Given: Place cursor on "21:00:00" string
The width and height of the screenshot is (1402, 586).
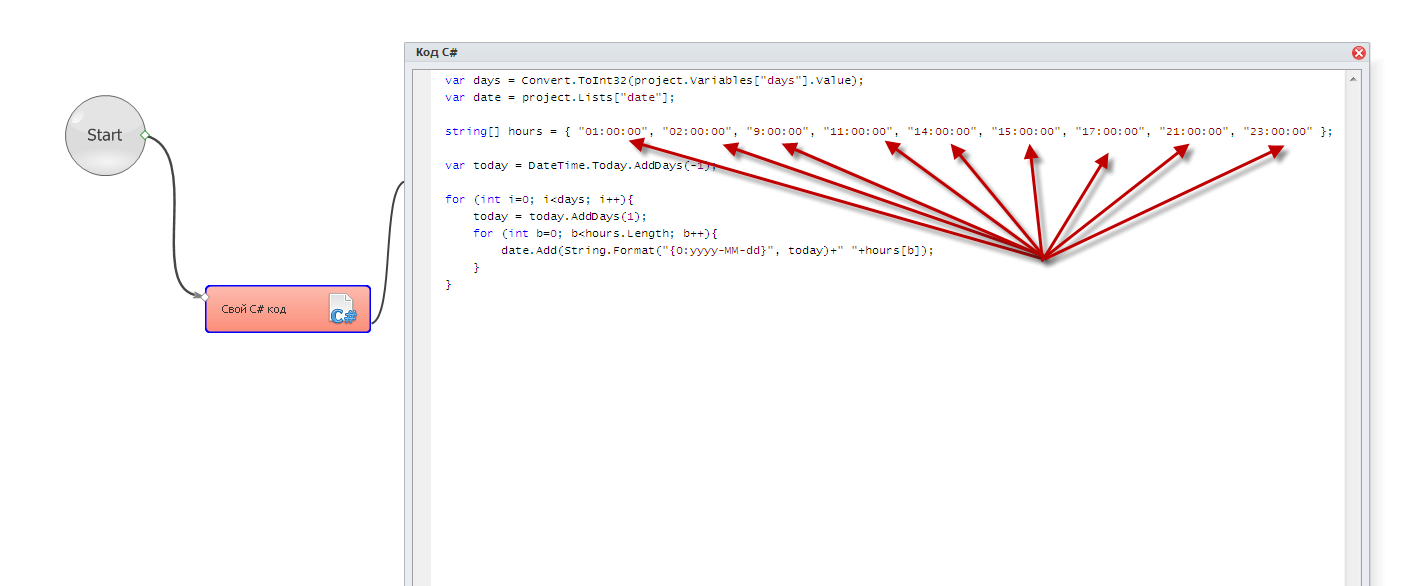Looking at the screenshot, I should 1194,131.
